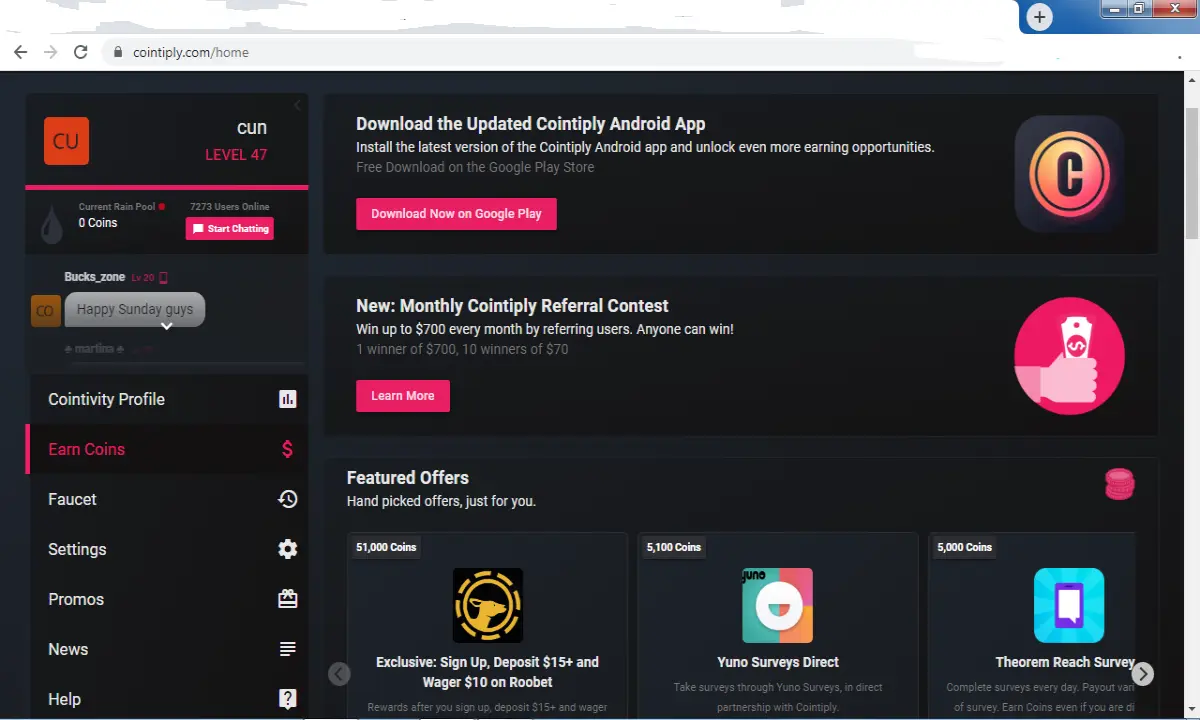Click the referral contest money-hand icon
Screen dimensions: 1200x720
[1069, 356]
